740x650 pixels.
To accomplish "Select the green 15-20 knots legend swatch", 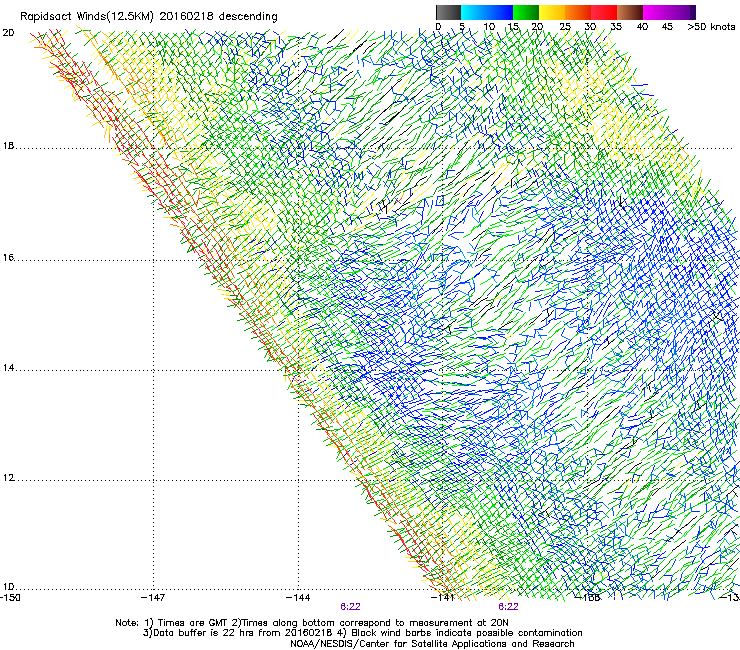I will [526, 12].
